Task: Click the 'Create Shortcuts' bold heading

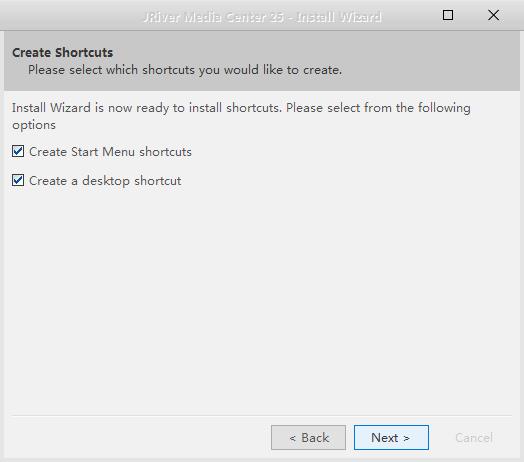Action: pos(62,53)
